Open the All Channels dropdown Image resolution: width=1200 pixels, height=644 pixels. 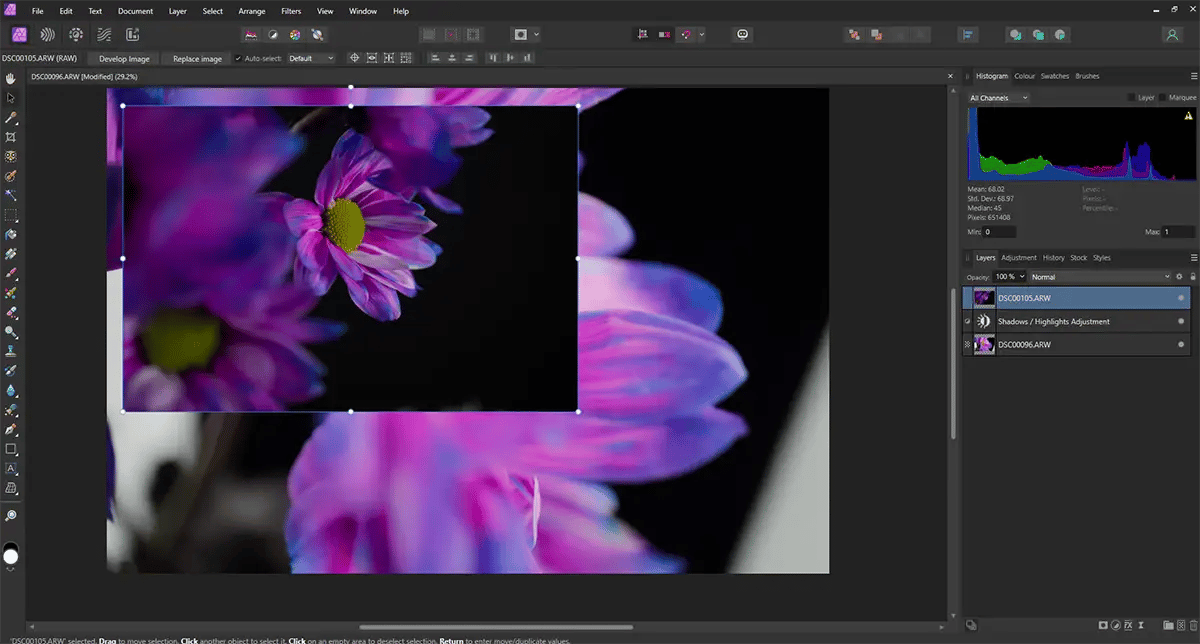[x=998, y=98]
